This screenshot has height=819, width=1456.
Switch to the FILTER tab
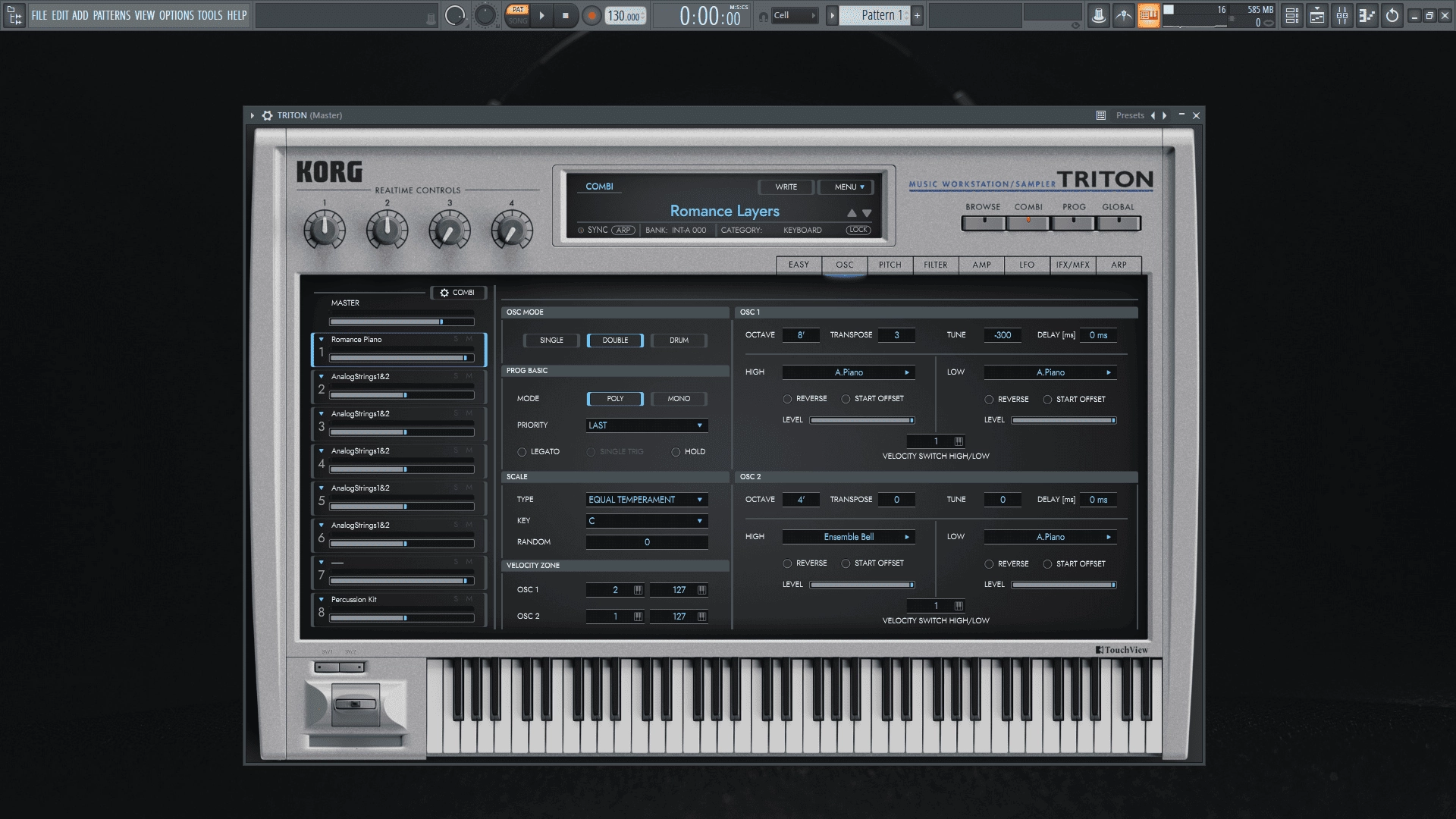click(935, 265)
